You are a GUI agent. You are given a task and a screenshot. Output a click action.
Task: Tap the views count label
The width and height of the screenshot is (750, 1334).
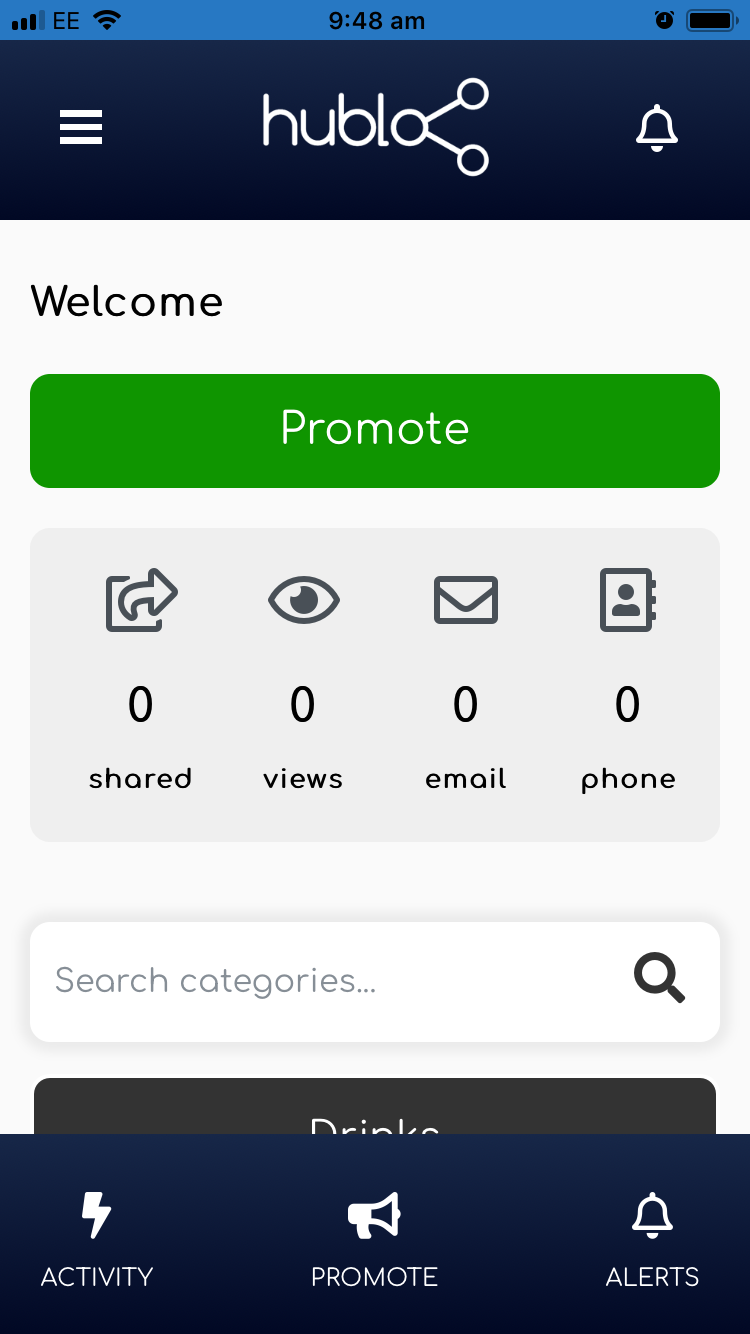[303, 779]
